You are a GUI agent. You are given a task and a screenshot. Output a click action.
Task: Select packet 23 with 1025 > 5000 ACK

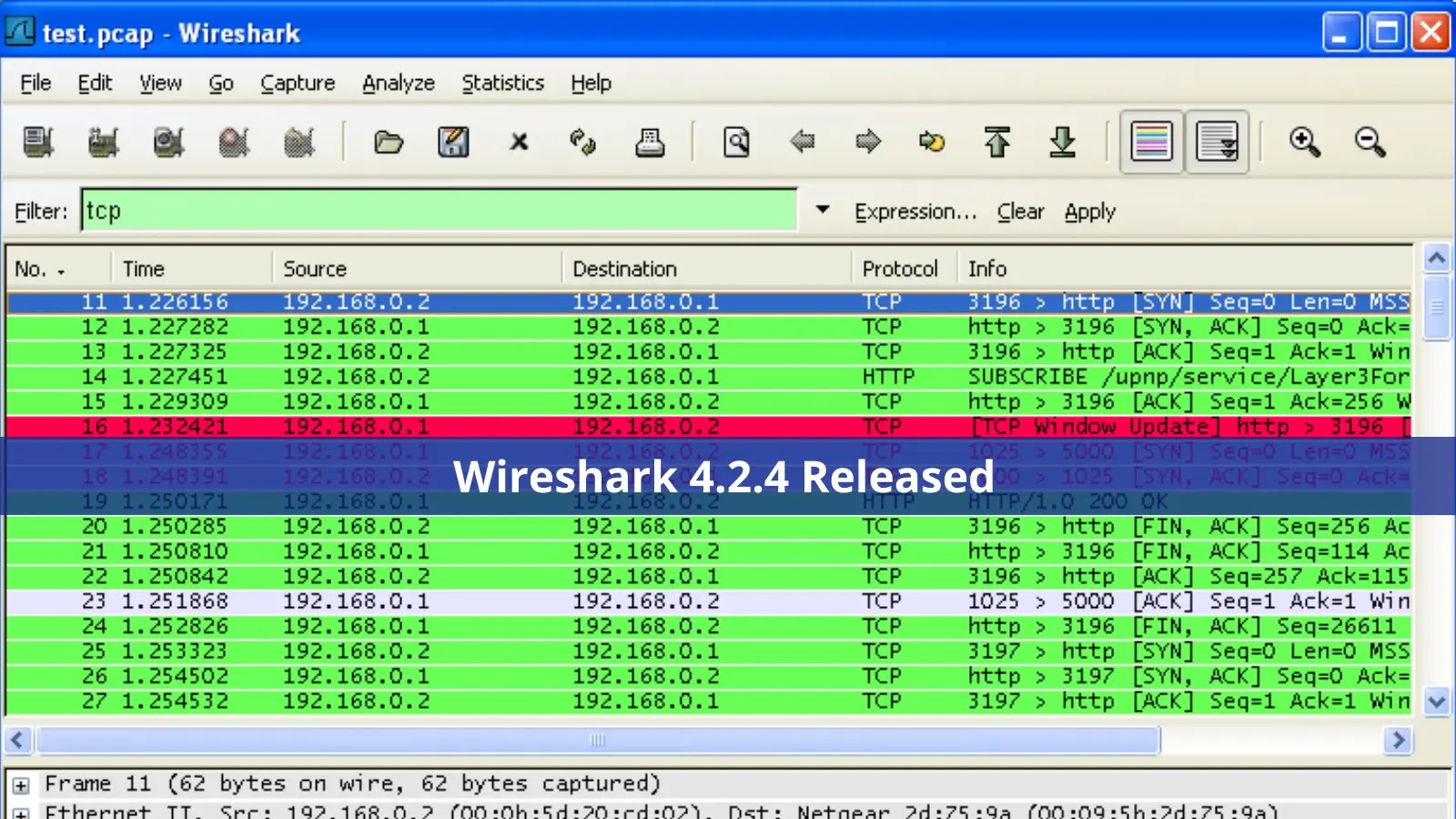[x=709, y=602]
